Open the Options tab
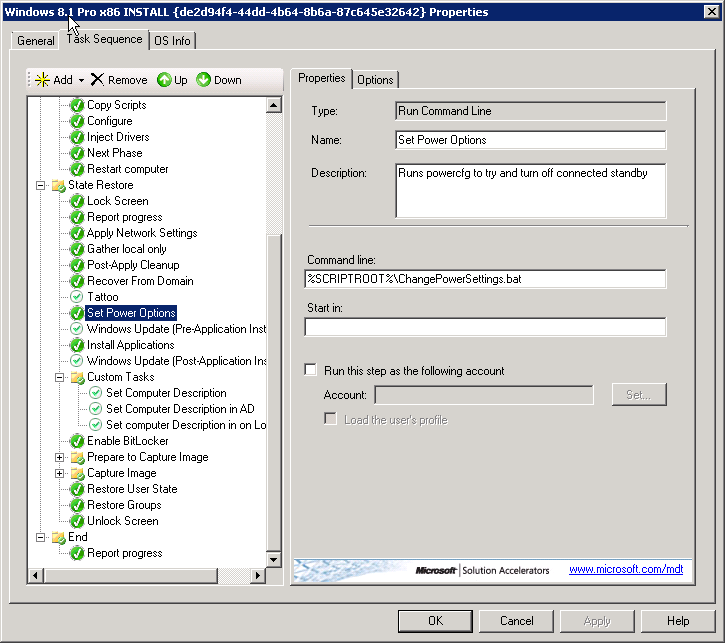The width and height of the screenshot is (725, 643). click(375, 80)
